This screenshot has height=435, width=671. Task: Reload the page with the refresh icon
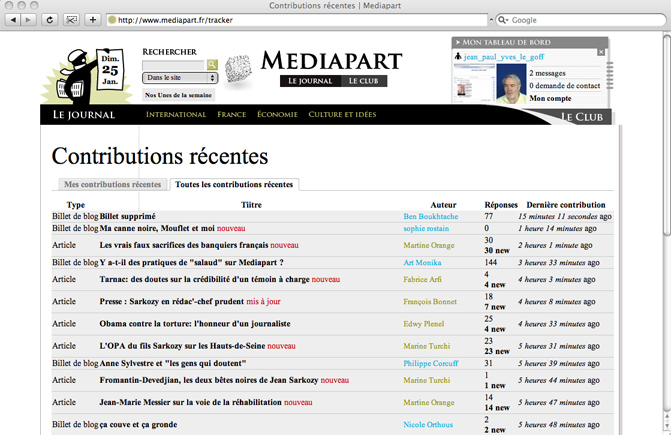tap(50, 20)
